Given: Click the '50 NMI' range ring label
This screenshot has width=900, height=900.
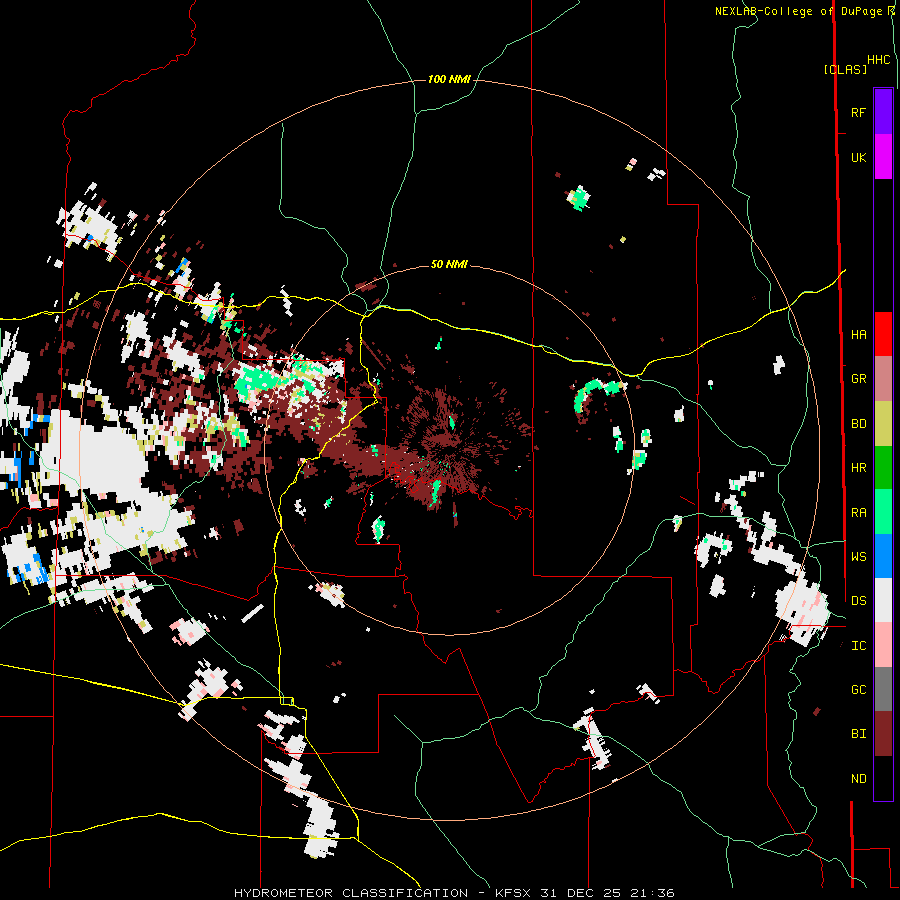Looking at the screenshot, I should pos(449,264).
